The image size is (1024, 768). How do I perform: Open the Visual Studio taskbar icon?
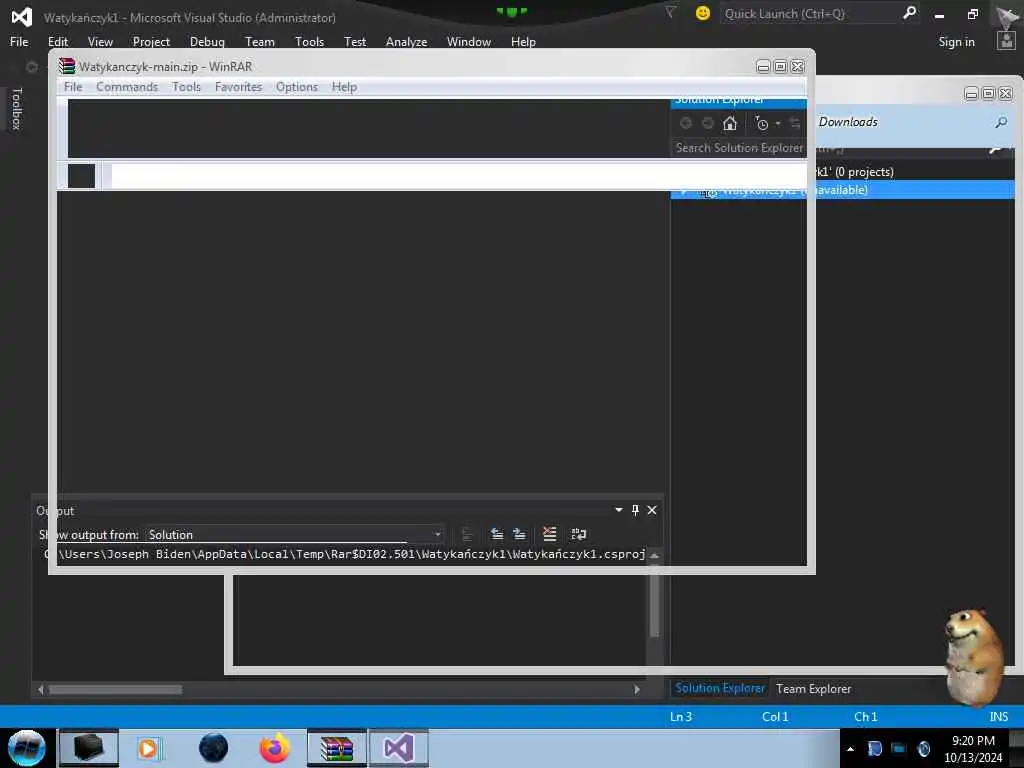click(398, 748)
